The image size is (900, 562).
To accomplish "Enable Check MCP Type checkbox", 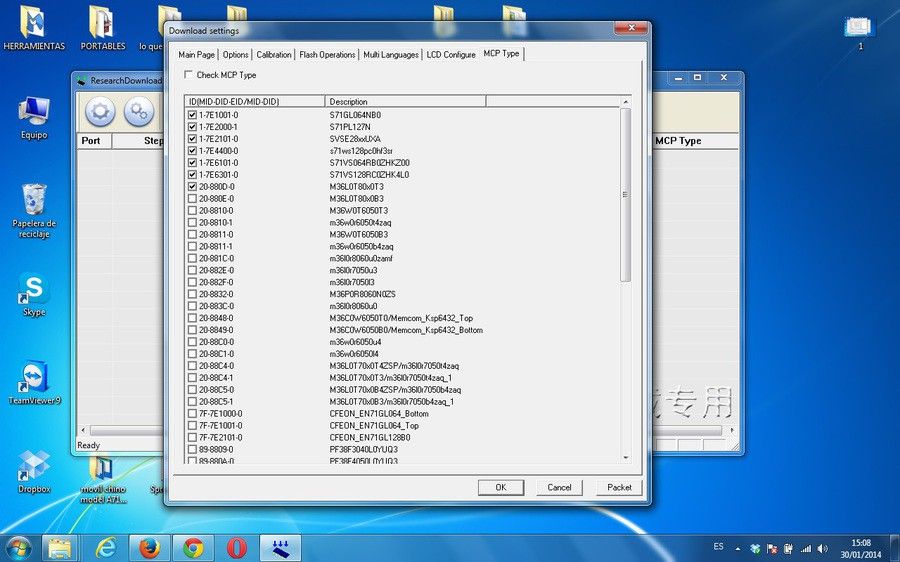I will click(x=188, y=75).
